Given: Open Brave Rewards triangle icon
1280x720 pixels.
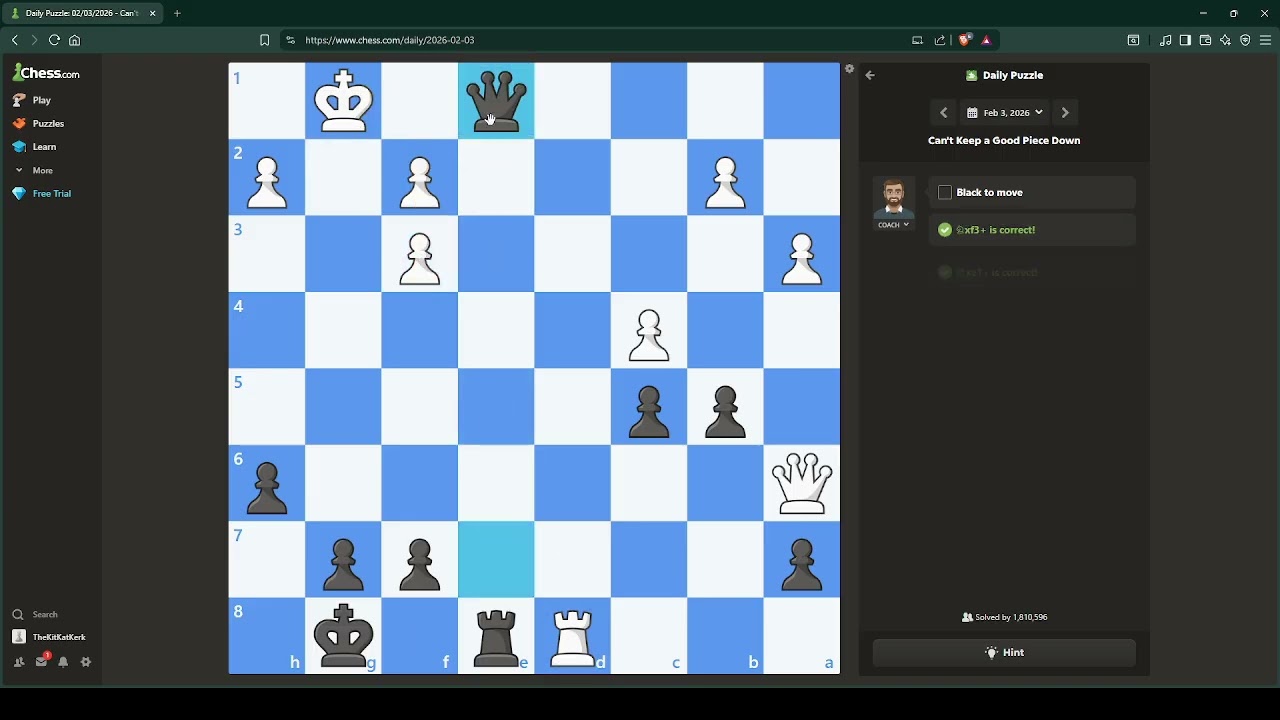Looking at the screenshot, I should click(986, 40).
